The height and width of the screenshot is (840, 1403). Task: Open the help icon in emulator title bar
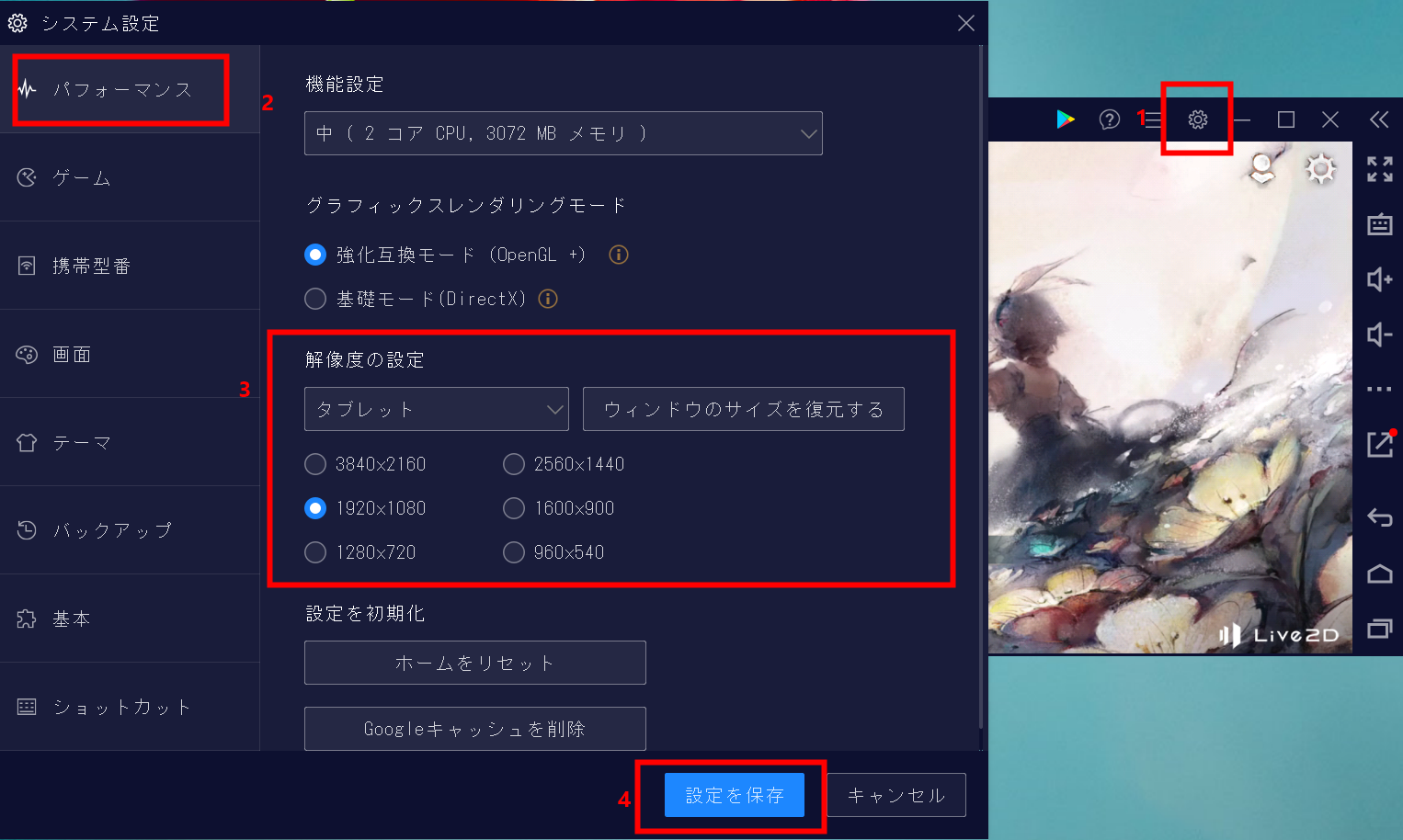coord(1110,119)
